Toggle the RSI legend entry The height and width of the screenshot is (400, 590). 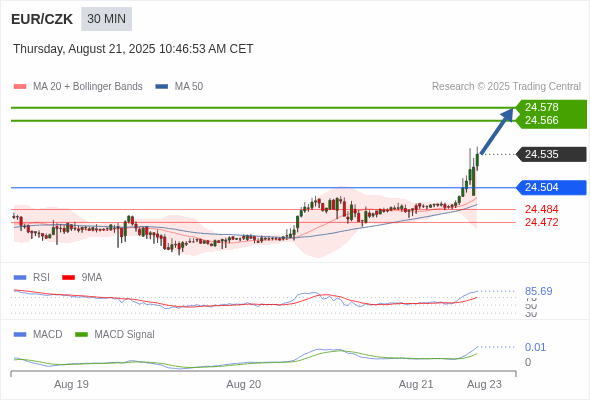(32, 277)
